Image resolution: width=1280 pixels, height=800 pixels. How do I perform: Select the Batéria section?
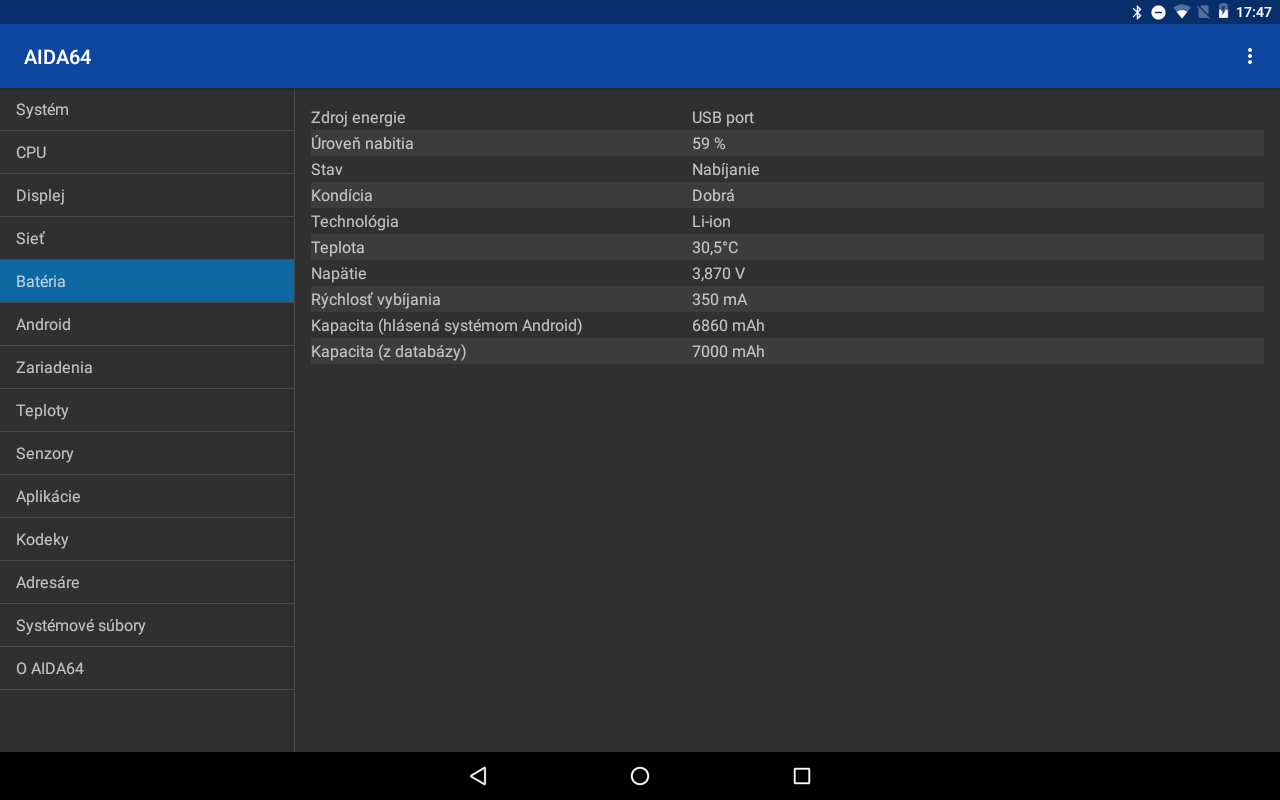tap(147, 281)
